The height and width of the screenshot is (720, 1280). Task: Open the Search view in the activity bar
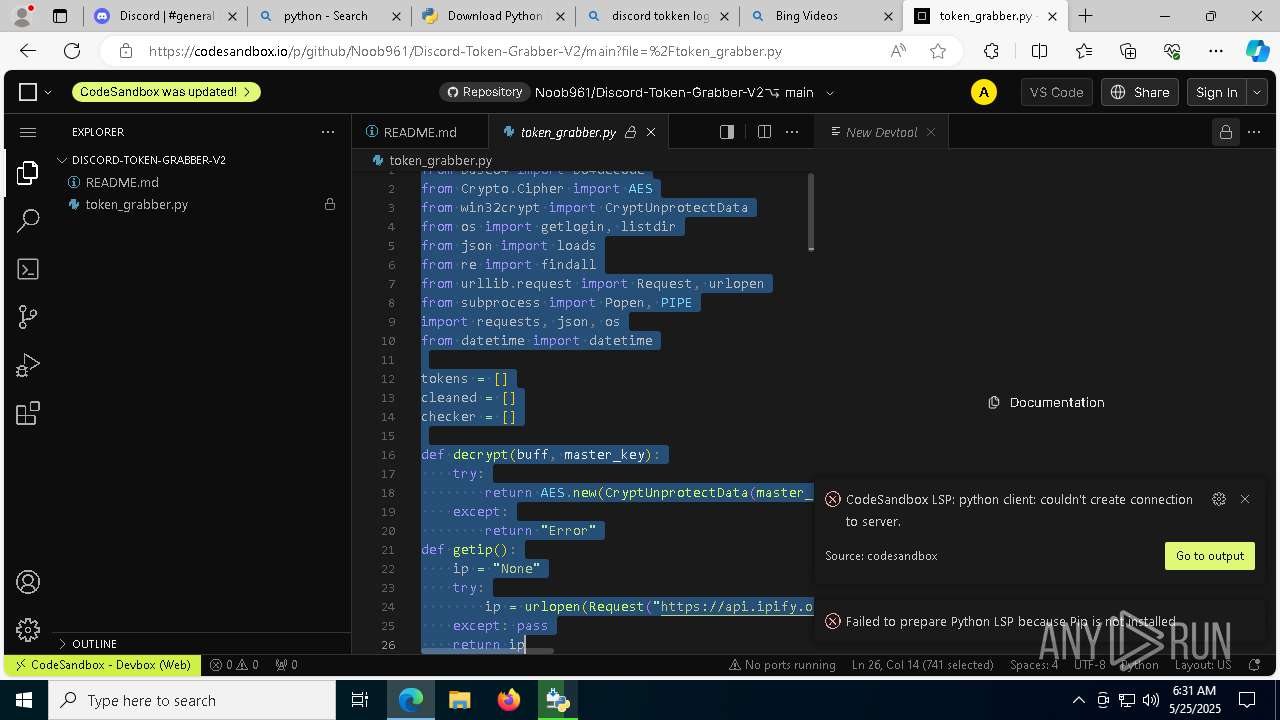click(x=28, y=220)
